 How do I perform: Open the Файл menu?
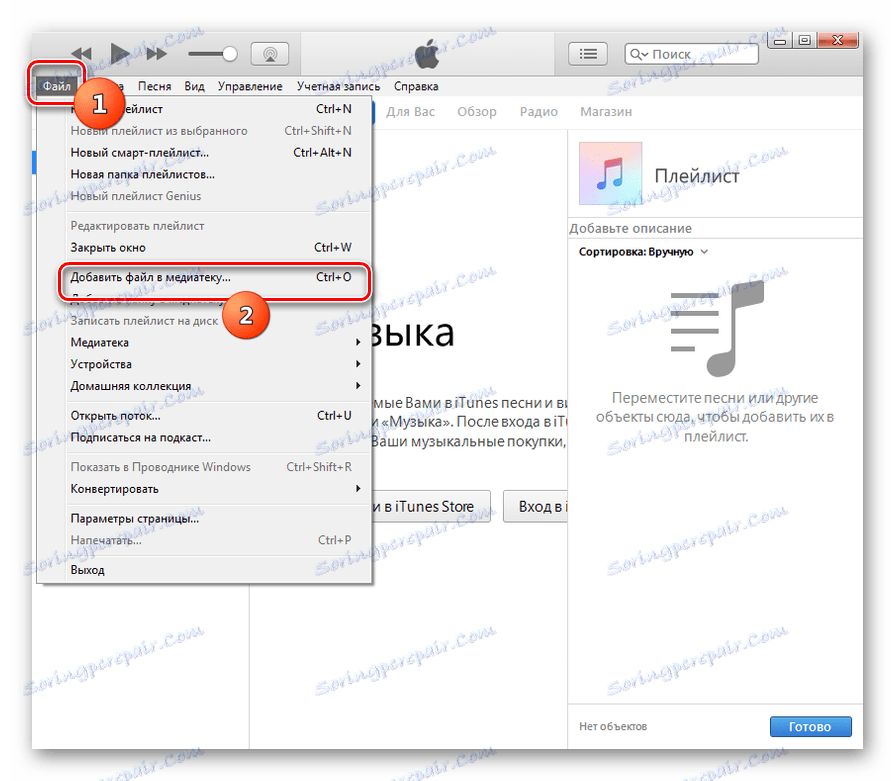click(x=57, y=86)
